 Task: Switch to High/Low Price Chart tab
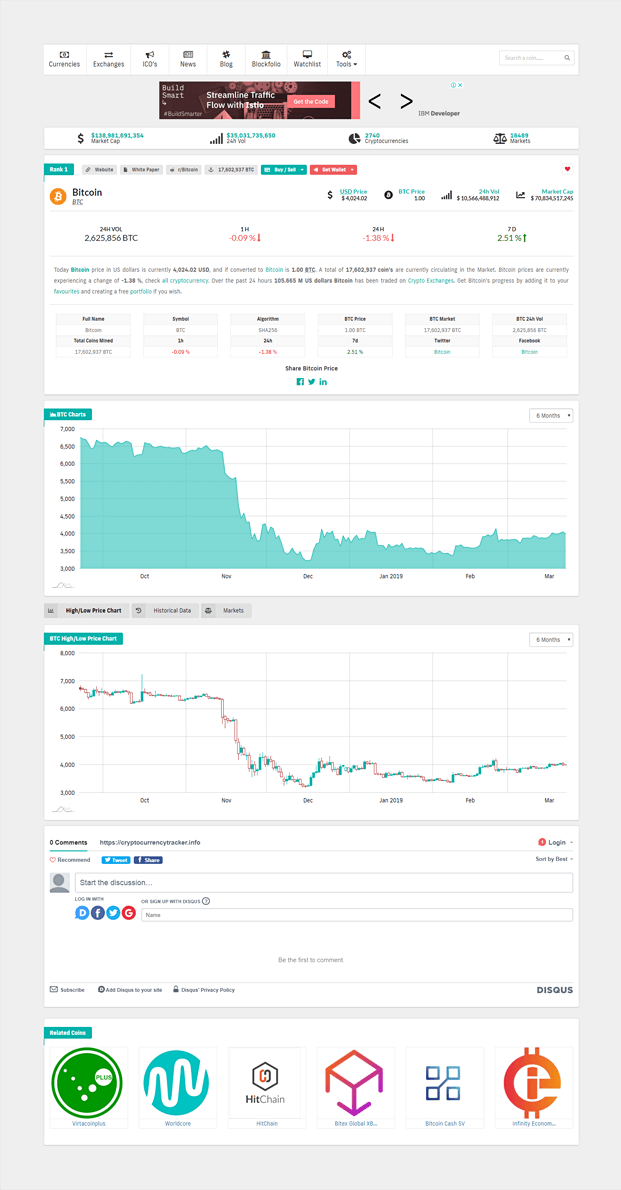point(87,610)
